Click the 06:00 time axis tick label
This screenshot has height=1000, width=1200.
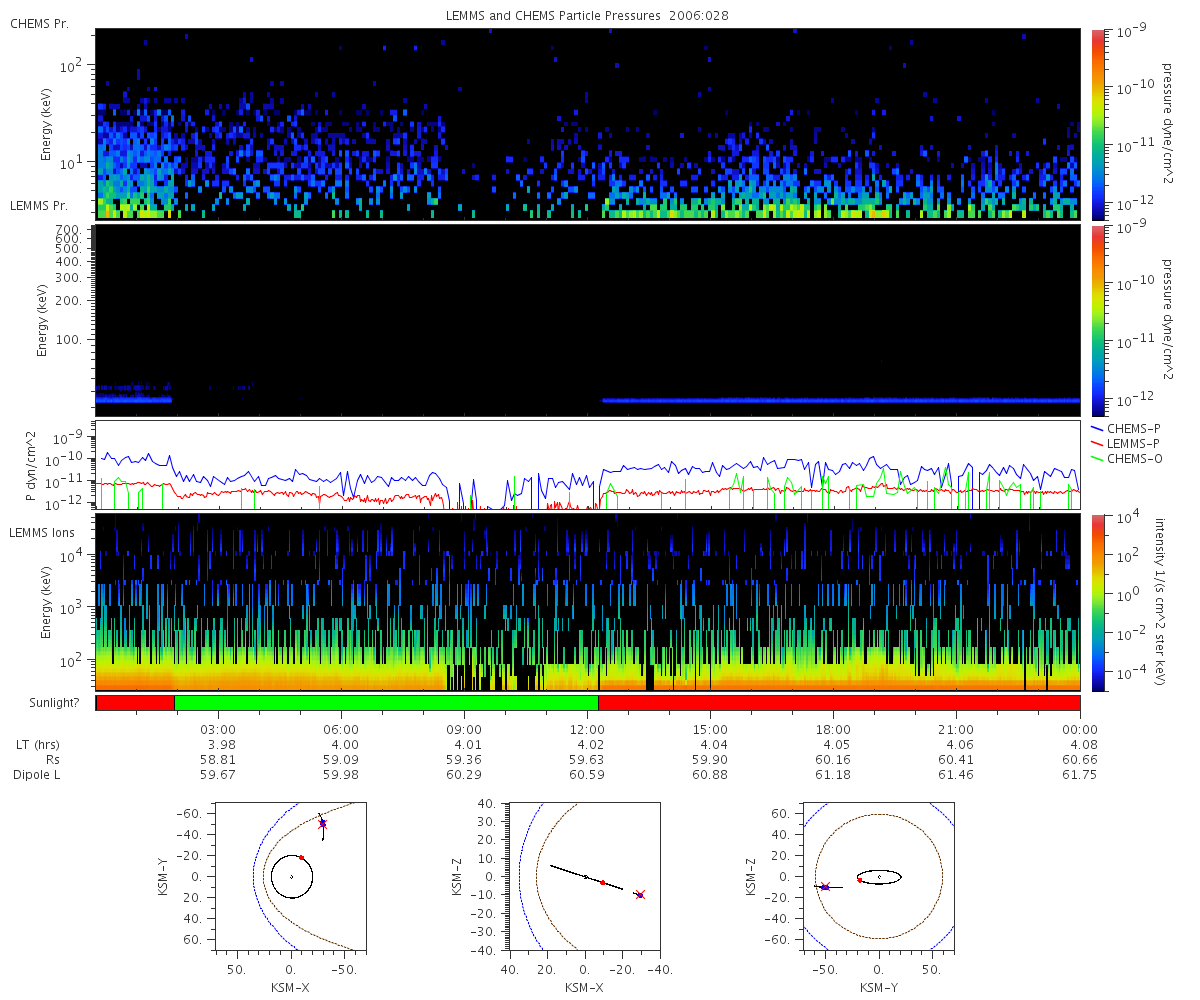[341, 728]
